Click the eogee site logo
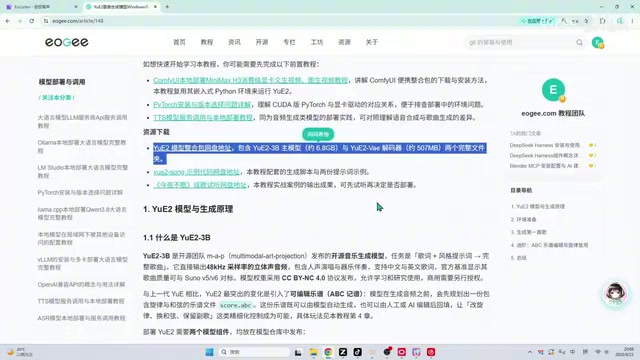640x360 pixels. [x=67, y=42]
